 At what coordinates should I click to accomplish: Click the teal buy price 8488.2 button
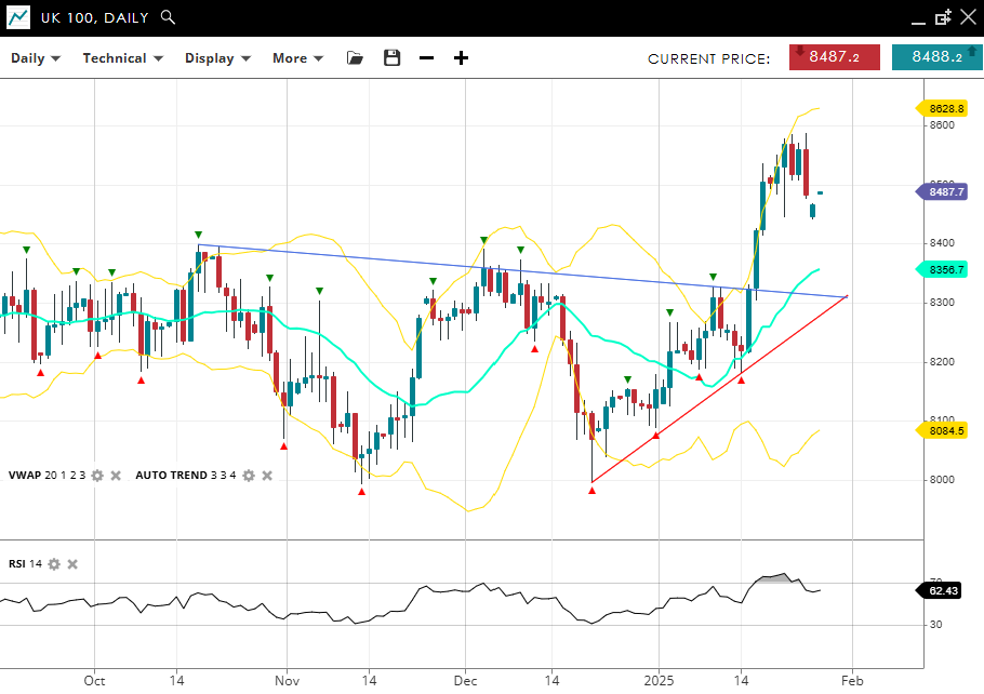(936, 57)
